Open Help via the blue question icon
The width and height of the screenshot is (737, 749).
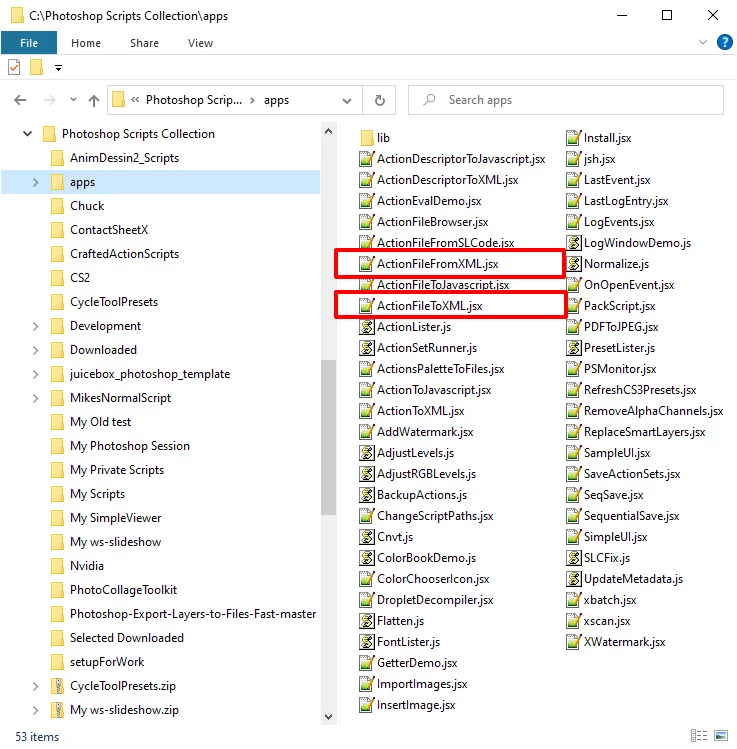[725, 42]
